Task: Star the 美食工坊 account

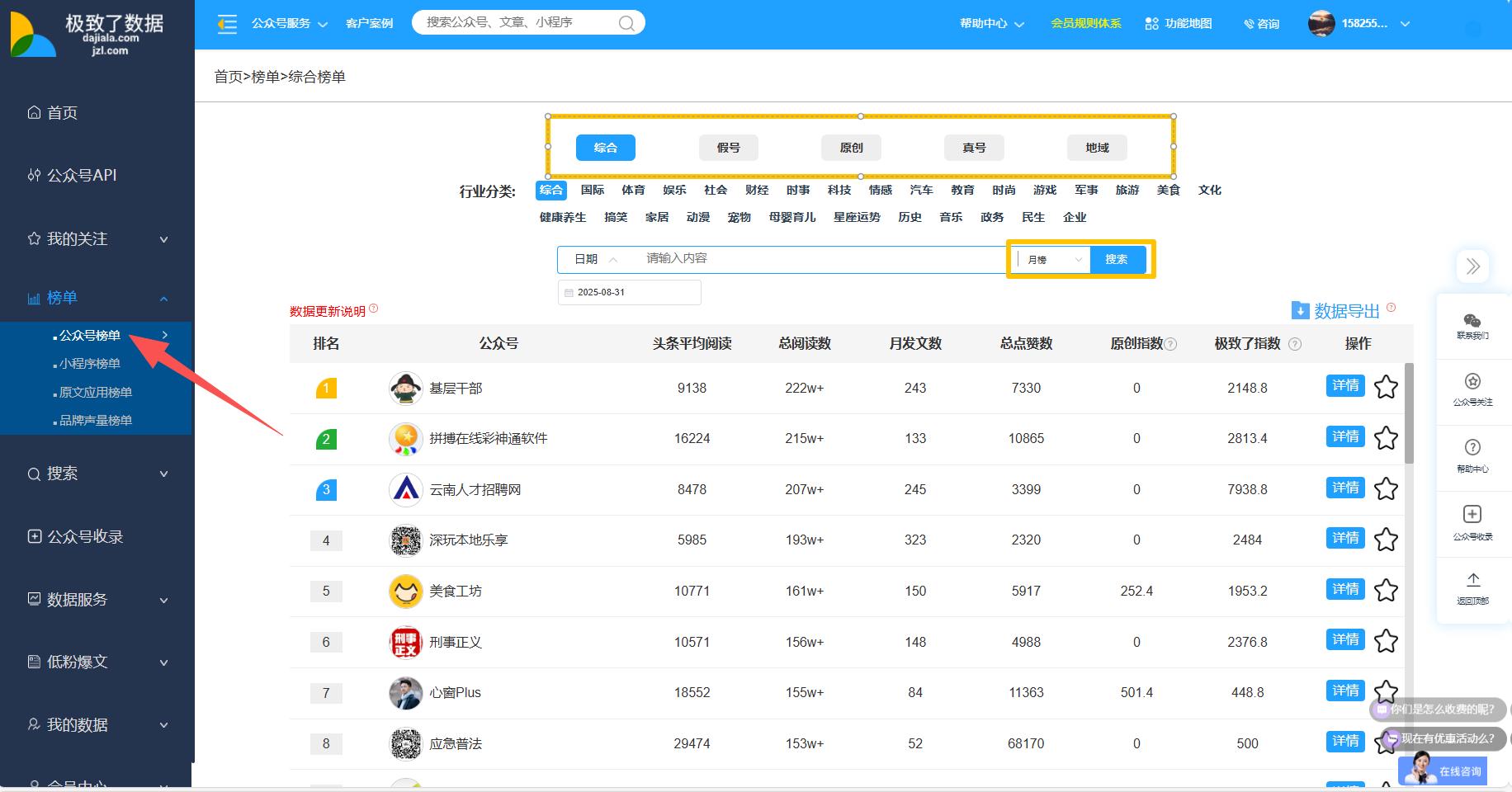Action: coord(1386,590)
